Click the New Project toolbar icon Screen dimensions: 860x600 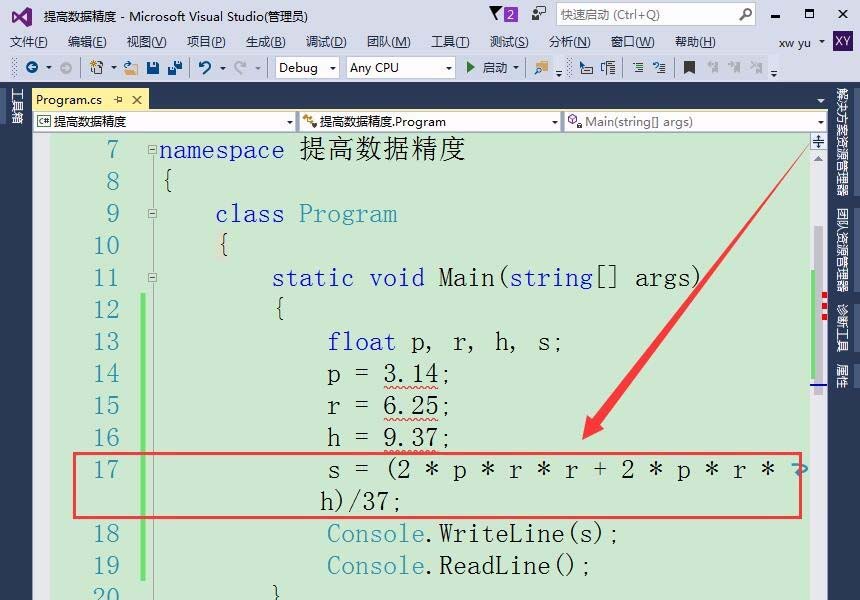point(95,68)
